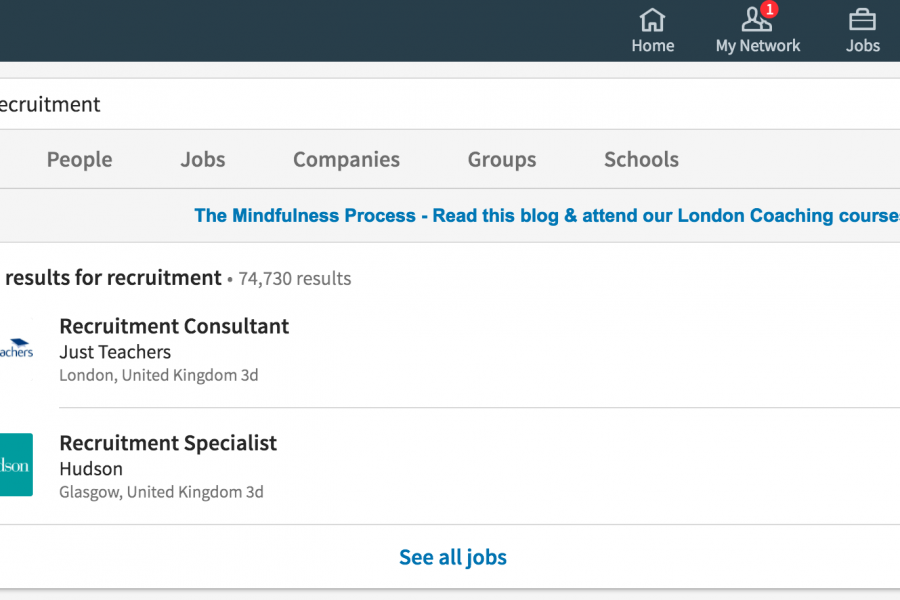Viewport: 900px width, 600px height.
Task: Click the search field containing recruitment
Action: [x=450, y=104]
